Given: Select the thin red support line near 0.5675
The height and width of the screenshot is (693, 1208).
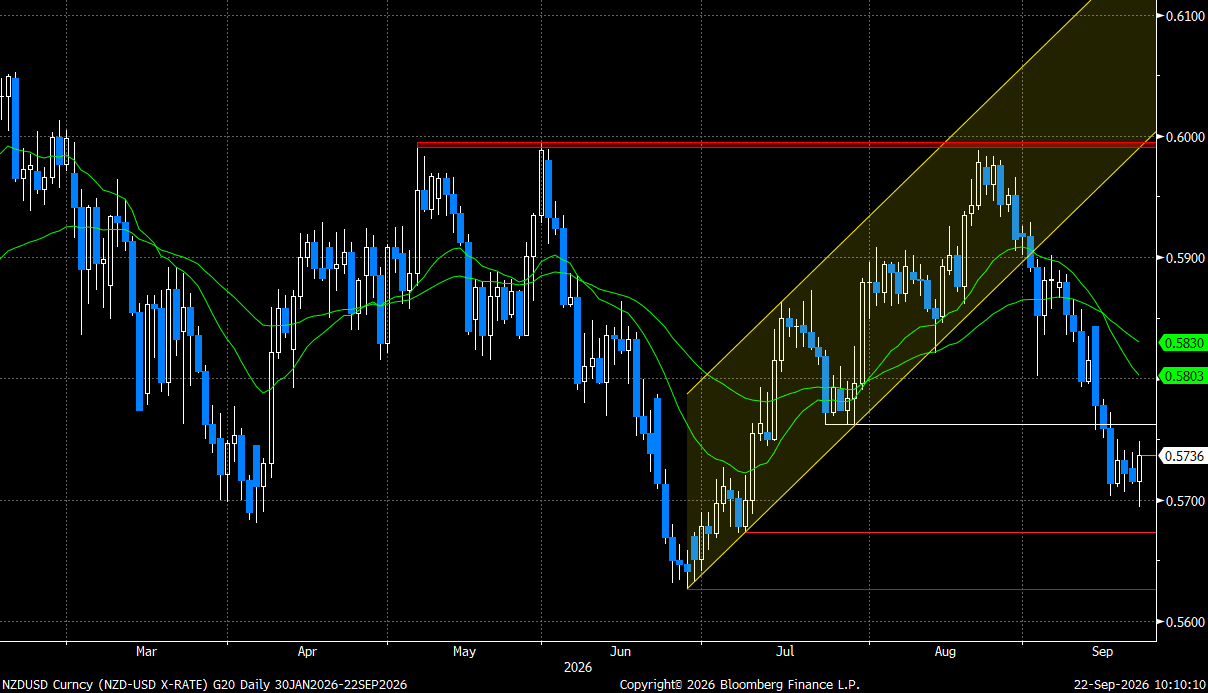Looking at the screenshot, I should [x=950, y=532].
